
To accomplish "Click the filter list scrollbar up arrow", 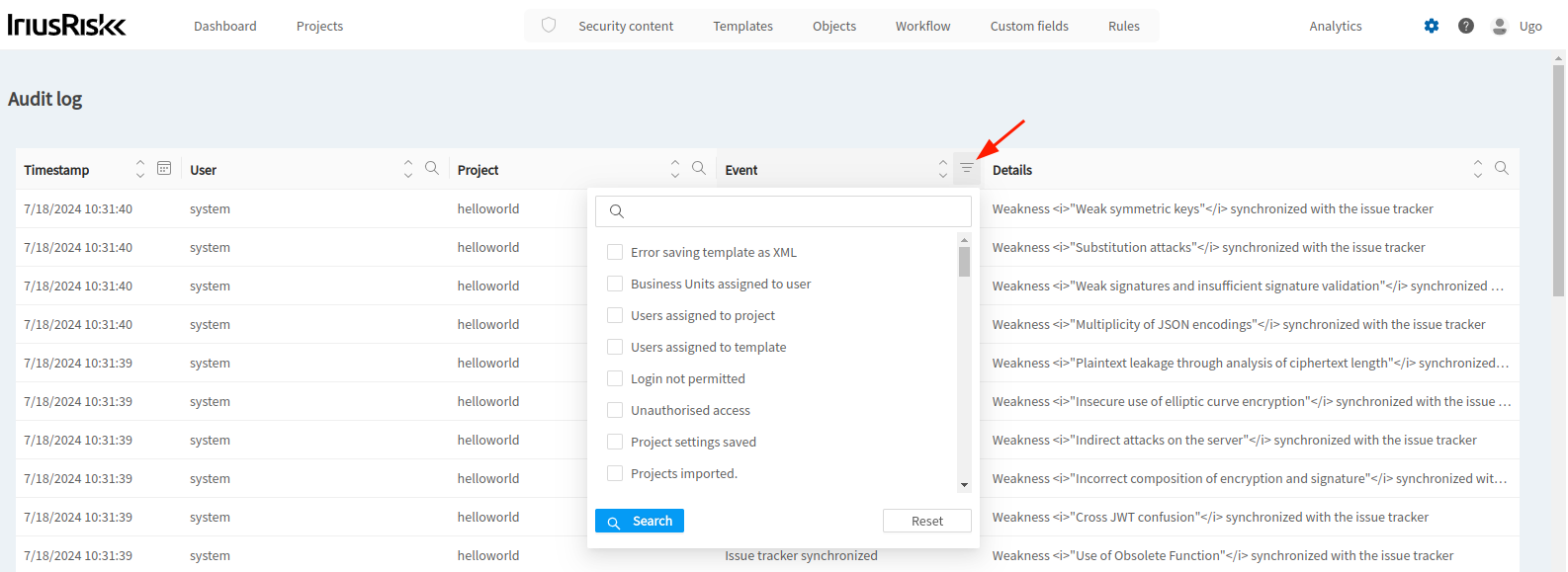I will pos(964,240).
